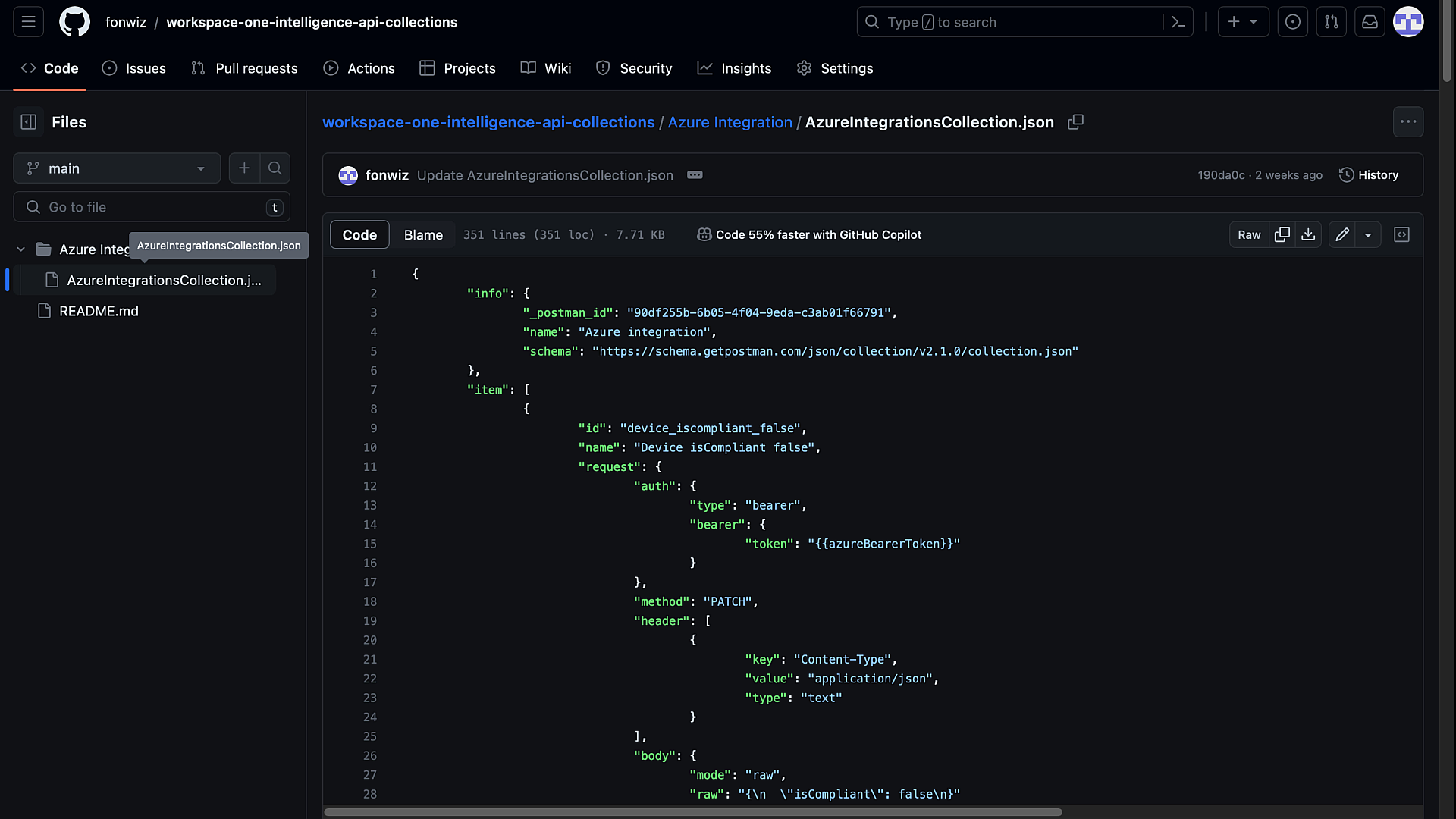Open the command palette icon
This screenshot has height=819, width=1456.
[1178, 22]
